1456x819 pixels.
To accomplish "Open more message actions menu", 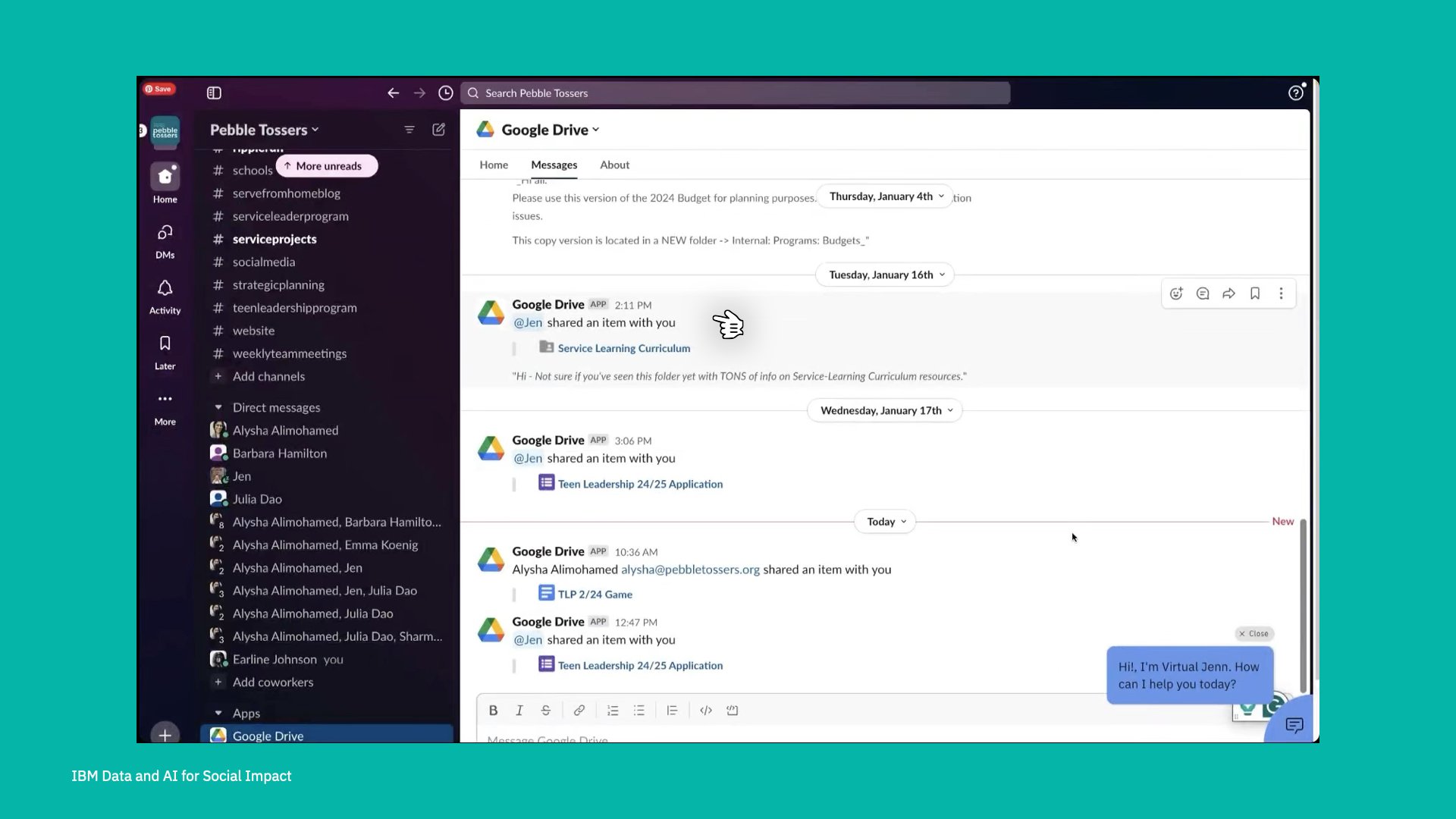I will coord(1282,293).
